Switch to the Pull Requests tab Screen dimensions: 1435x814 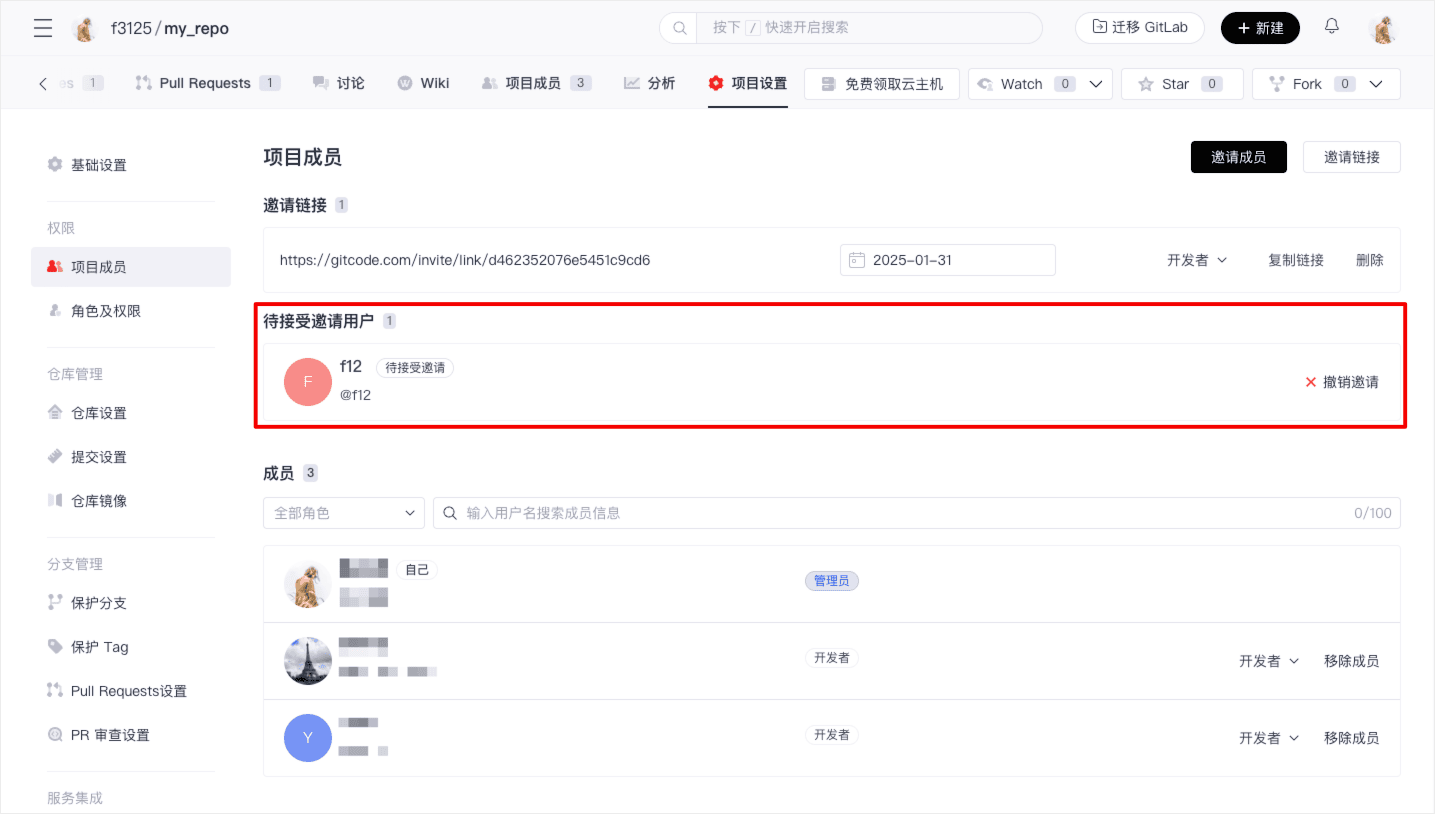point(205,83)
